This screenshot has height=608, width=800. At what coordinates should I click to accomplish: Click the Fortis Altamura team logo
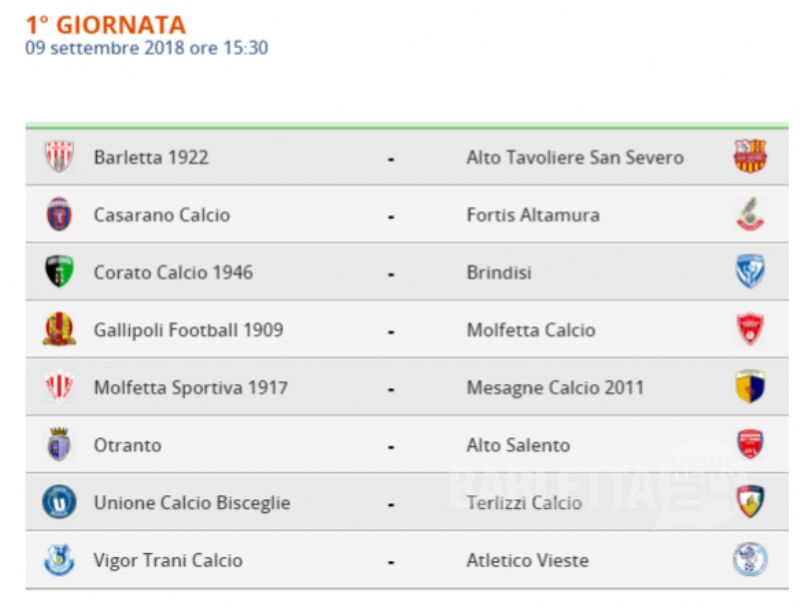coord(750,214)
